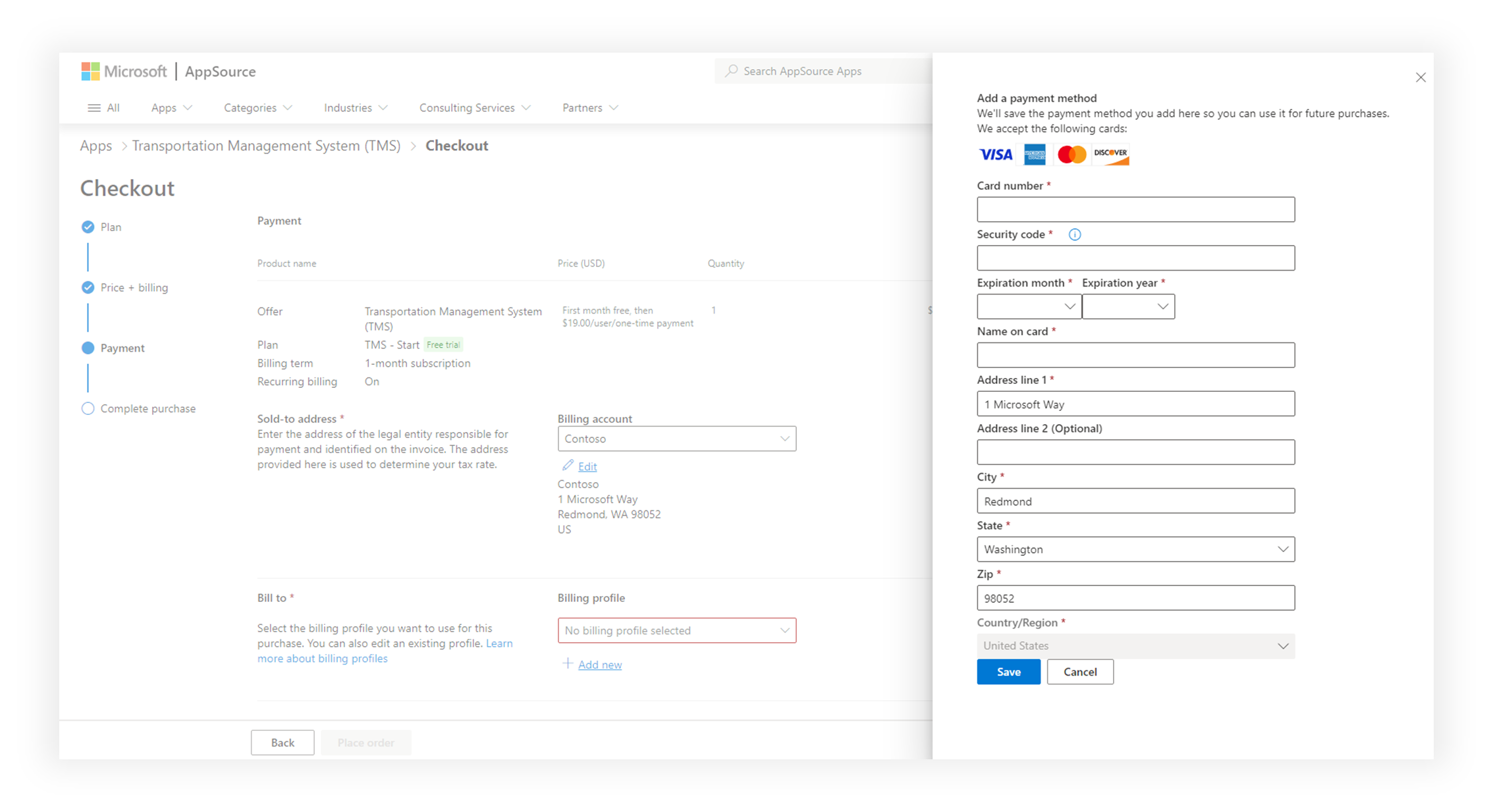Viewport: 1493px width, 812px height.
Task: Open the Expiration month dropdown
Action: click(1028, 306)
